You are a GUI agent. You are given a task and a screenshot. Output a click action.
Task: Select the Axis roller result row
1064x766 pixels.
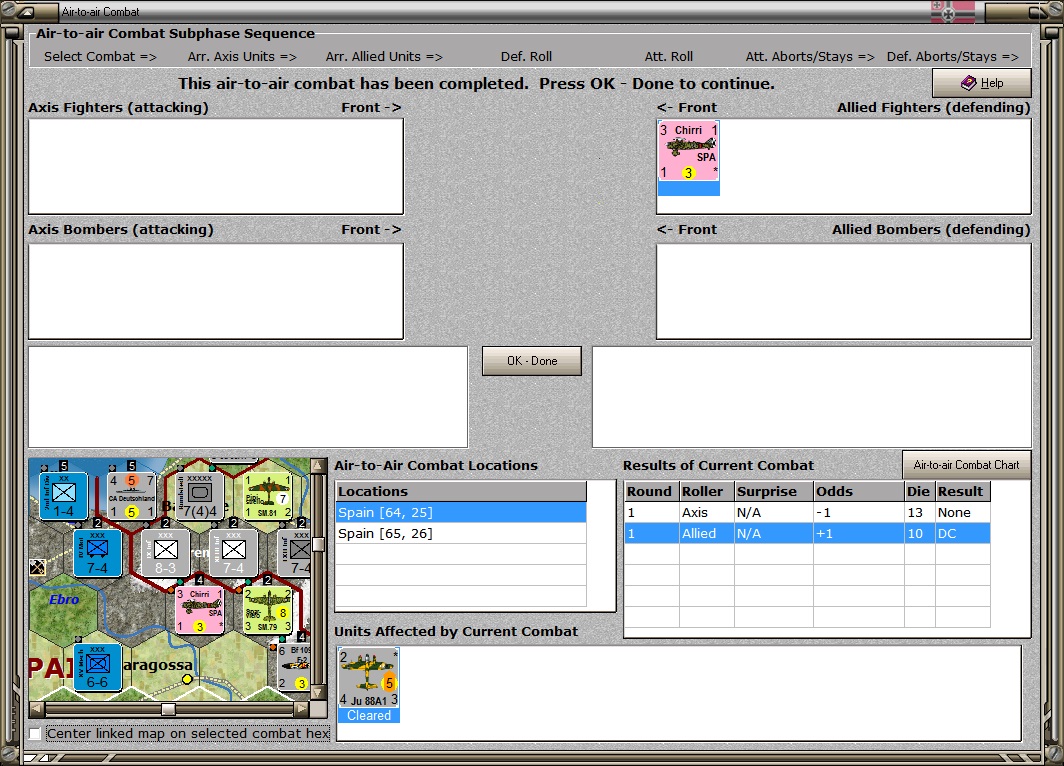[807, 512]
